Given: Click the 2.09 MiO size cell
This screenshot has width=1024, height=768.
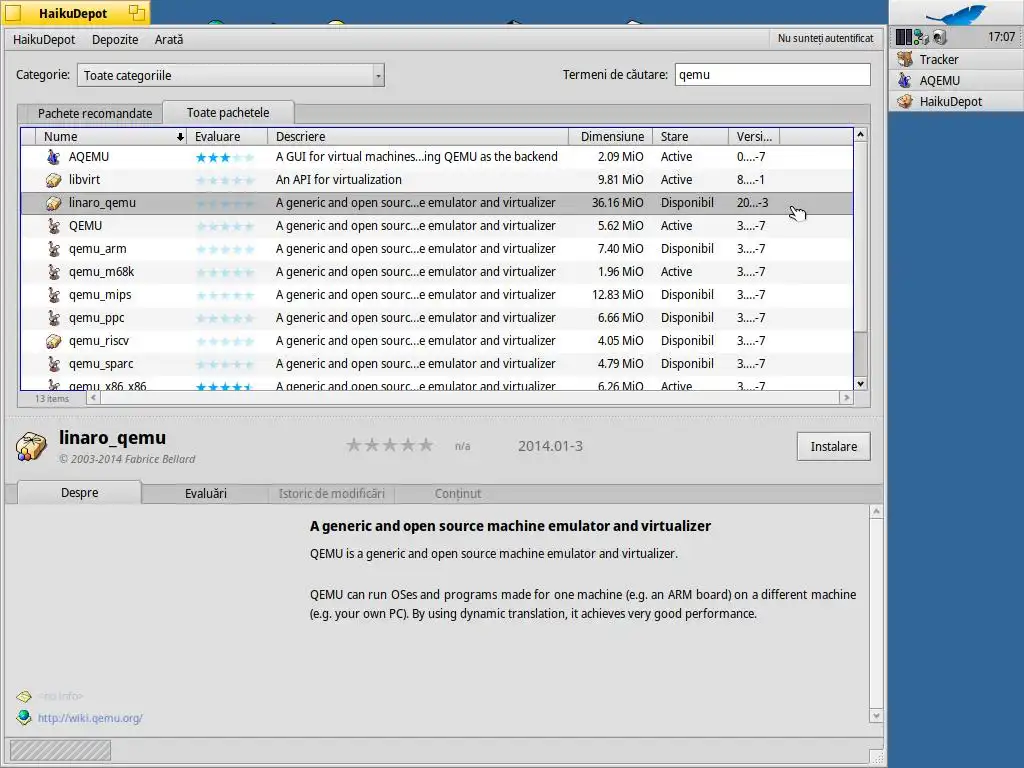Looking at the screenshot, I should [x=620, y=157].
